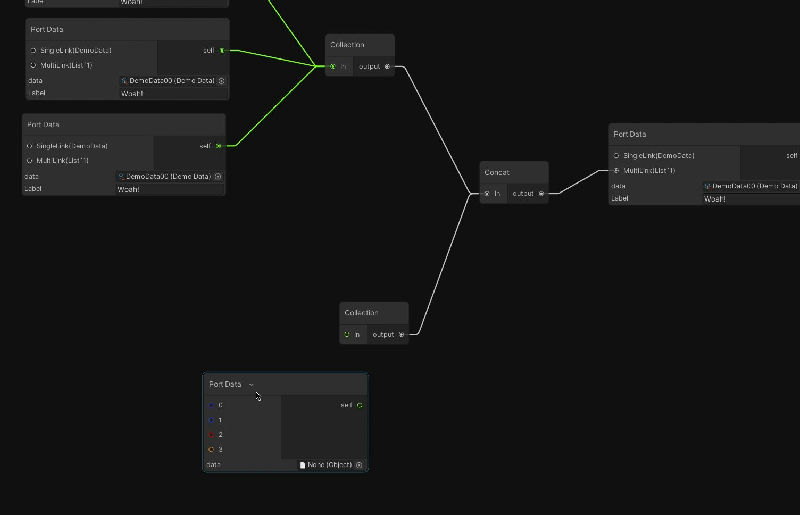The width and height of the screenshot is (800, 515).
Task: Click the red port 2 circle
Action: 211,435
